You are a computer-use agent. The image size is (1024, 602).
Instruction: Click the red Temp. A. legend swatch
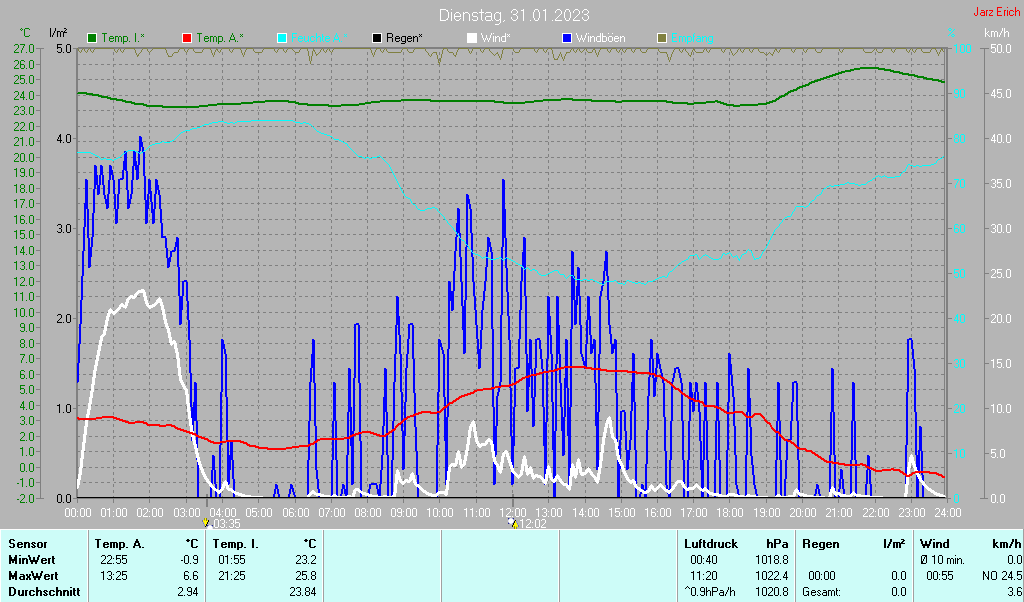187,39
